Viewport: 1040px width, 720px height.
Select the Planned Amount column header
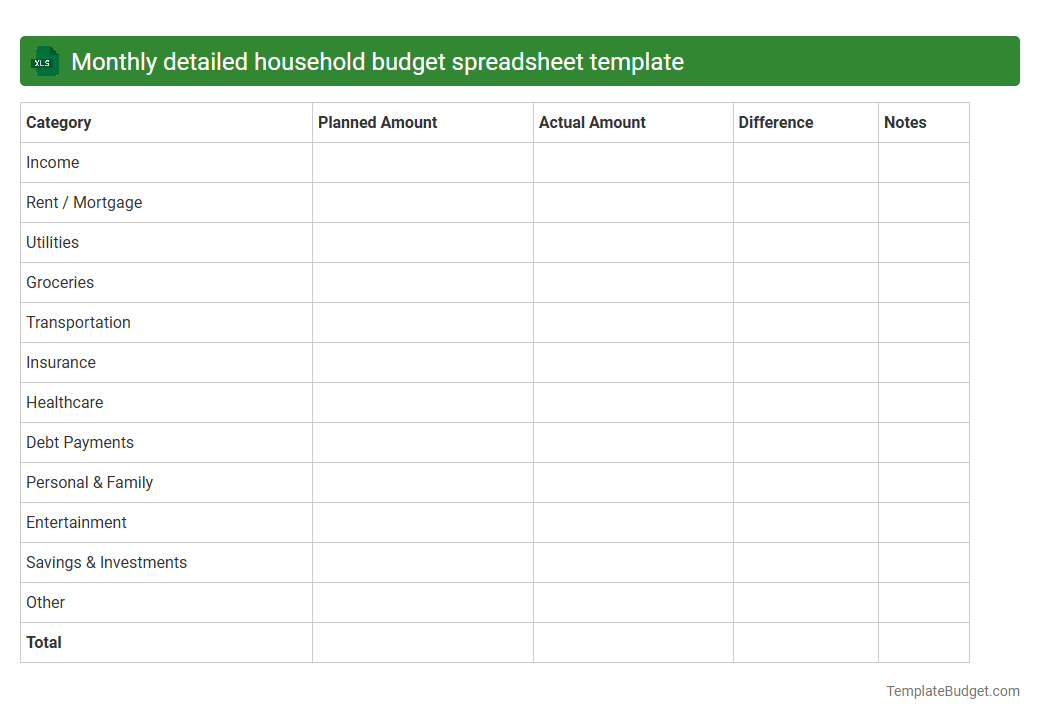[x=377, y=122]
